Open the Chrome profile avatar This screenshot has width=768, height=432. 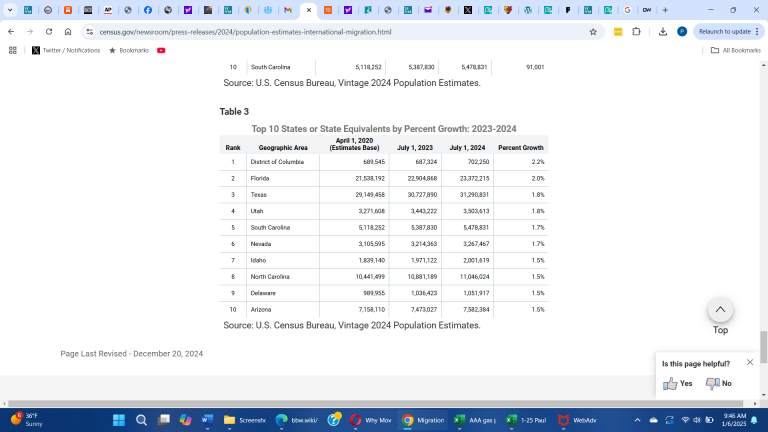[x=681, y=31]
